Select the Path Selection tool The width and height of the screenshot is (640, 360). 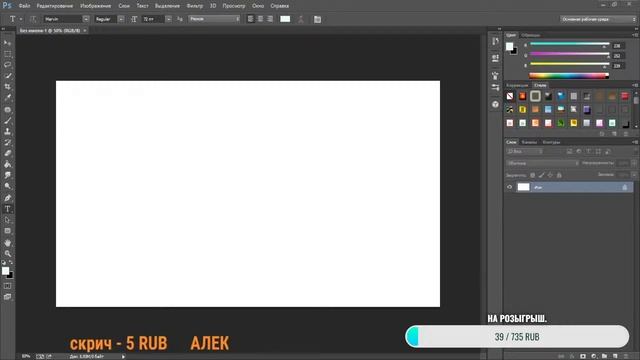7,220
